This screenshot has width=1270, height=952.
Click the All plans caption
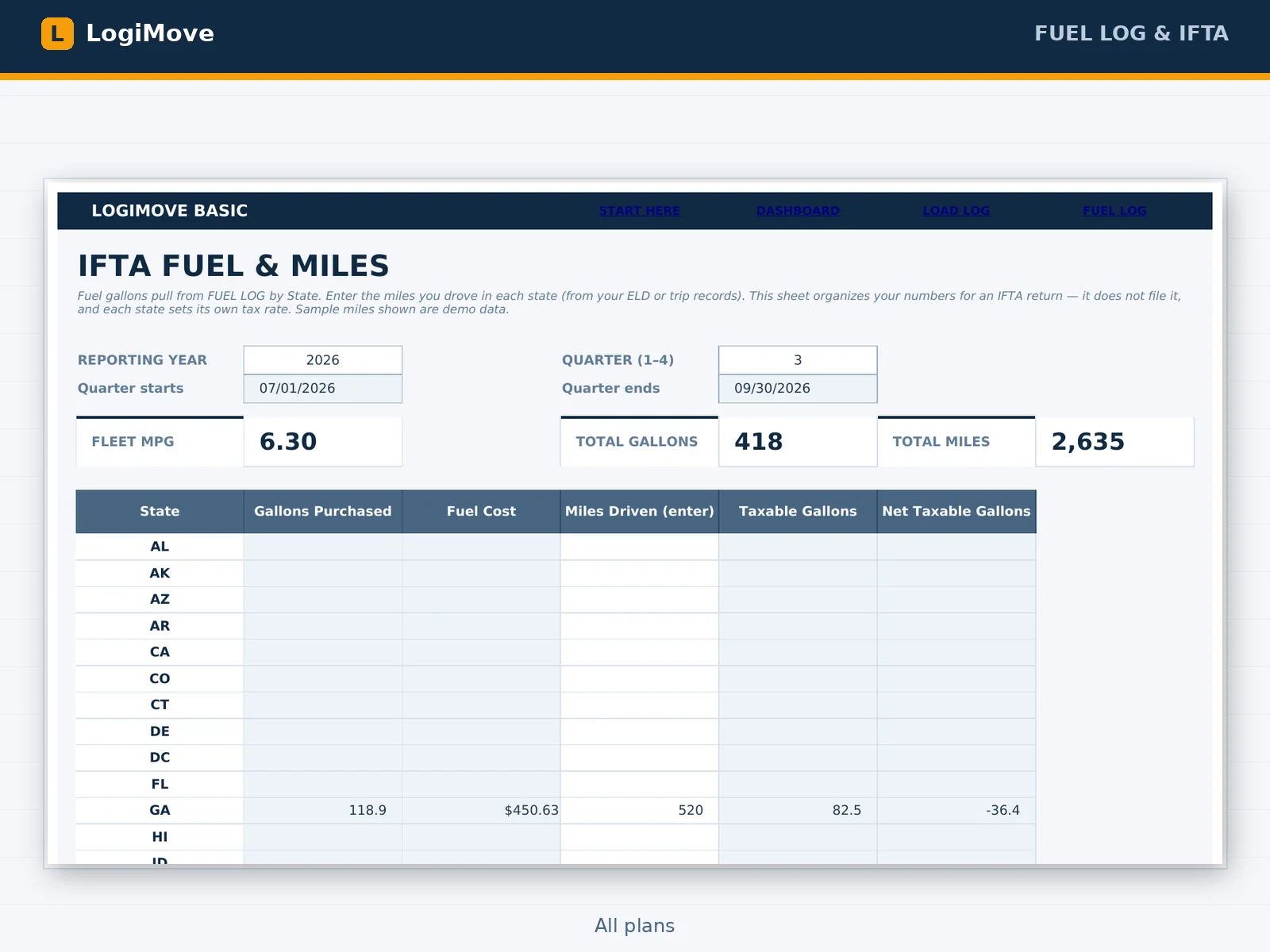tap(635, 926)
